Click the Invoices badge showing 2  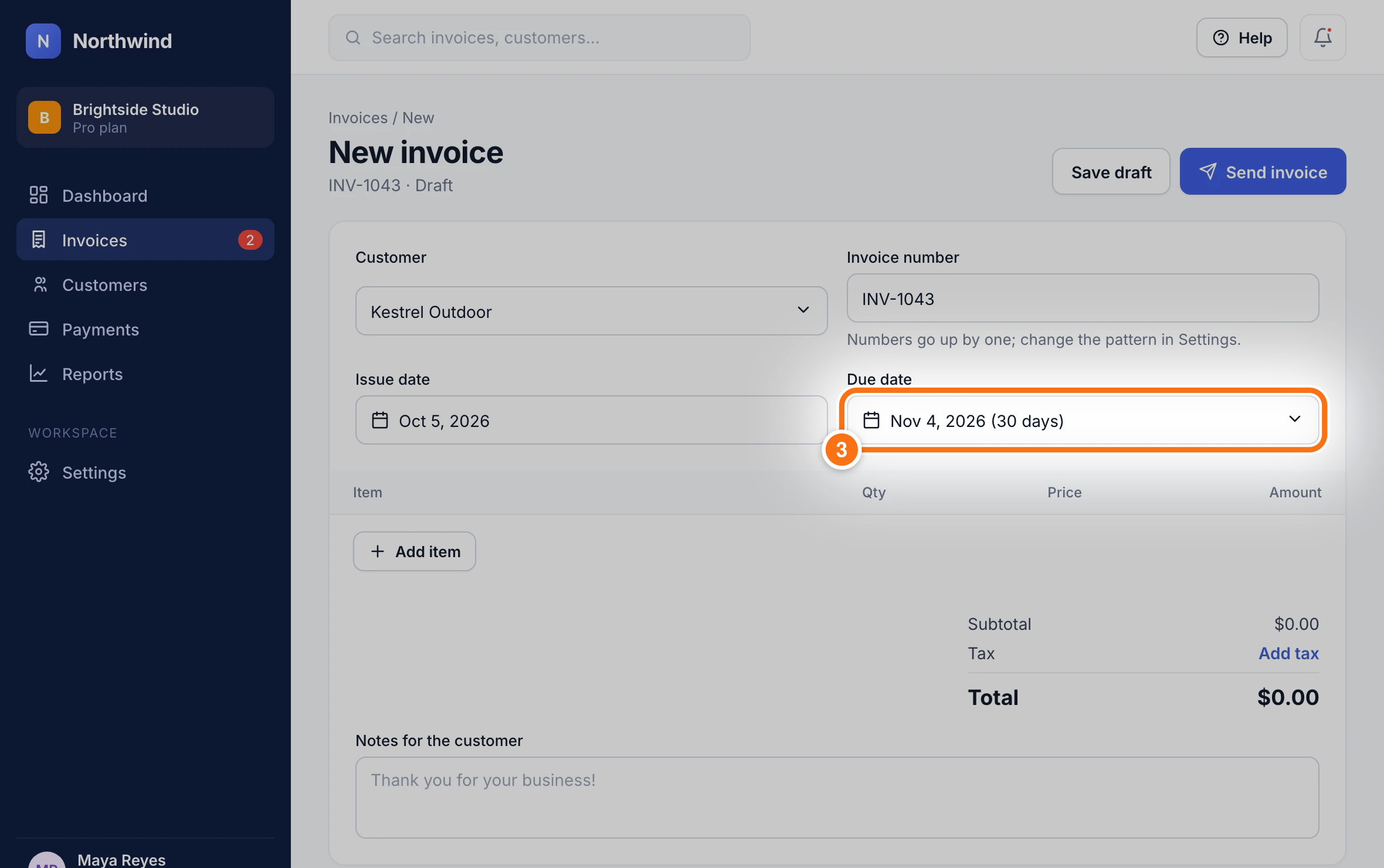(250, 240)
